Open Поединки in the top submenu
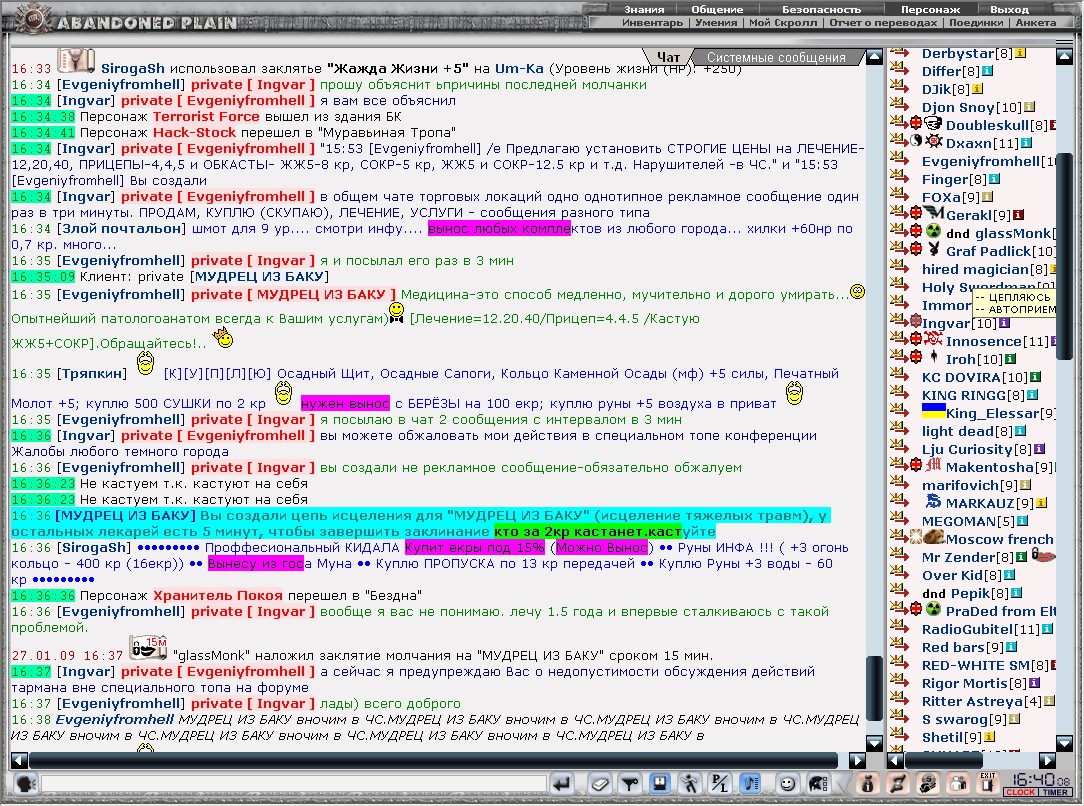The height and width of the screenshot is (806, 1084). coord(975,23)
